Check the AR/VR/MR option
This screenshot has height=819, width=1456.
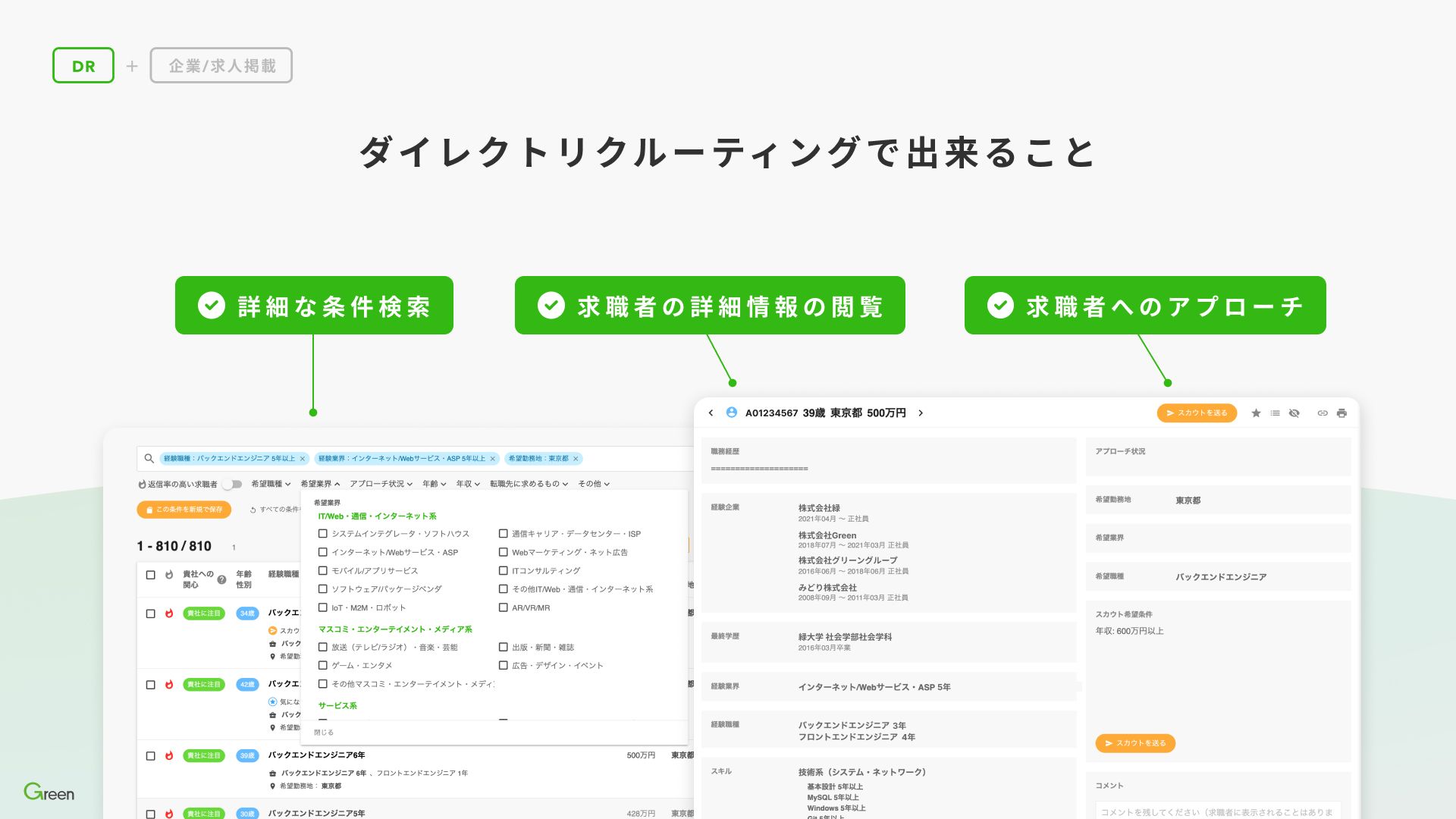(x=503, y=607)
